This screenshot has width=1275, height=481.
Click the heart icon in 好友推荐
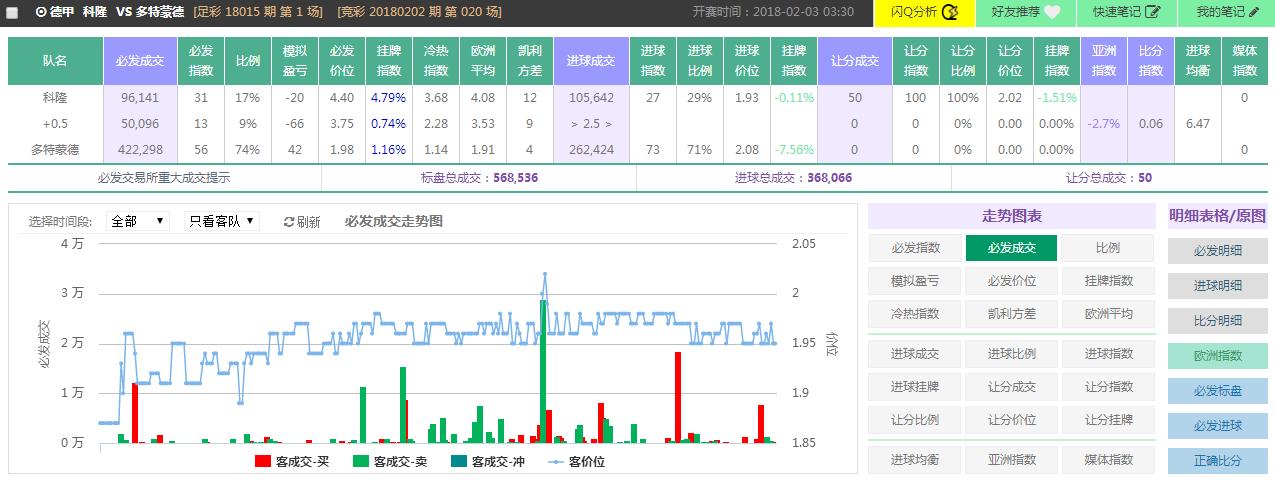[x=1053, y=12]
